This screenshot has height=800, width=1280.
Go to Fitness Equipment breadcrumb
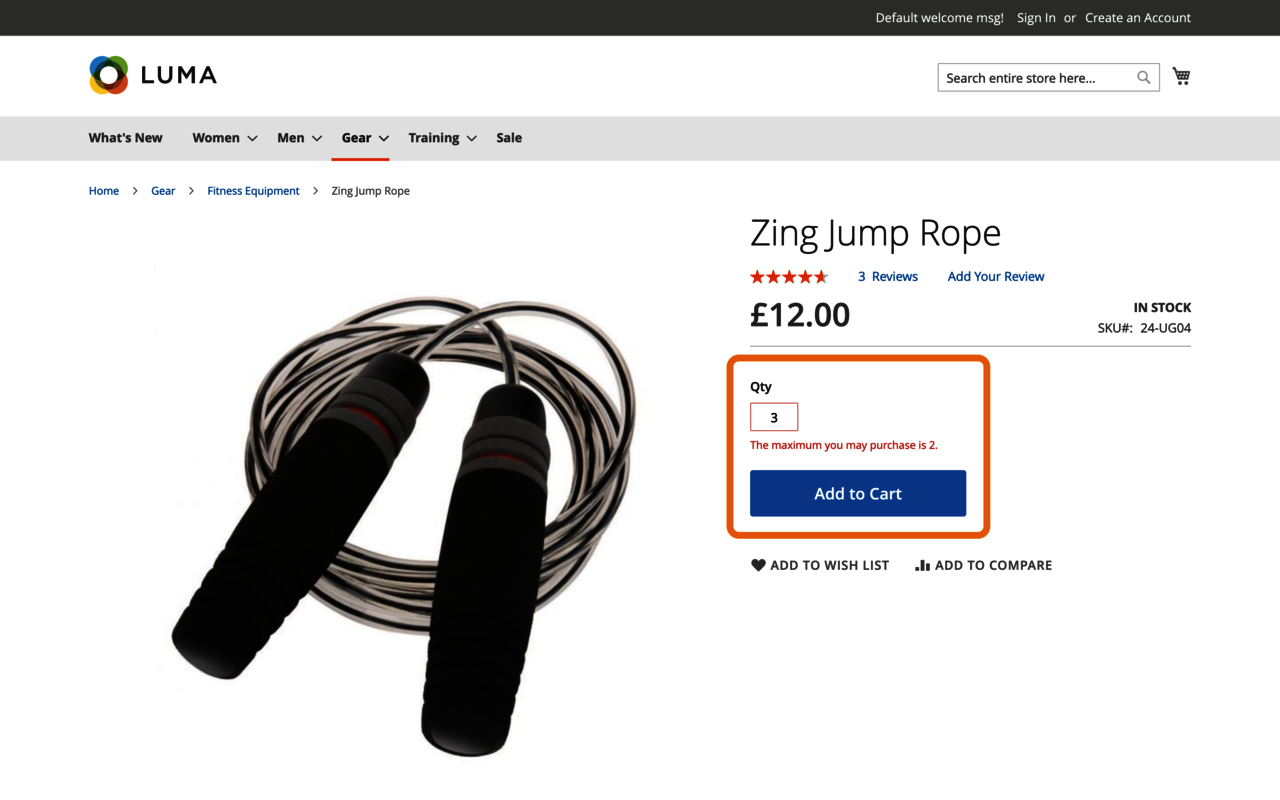(253, 191)
